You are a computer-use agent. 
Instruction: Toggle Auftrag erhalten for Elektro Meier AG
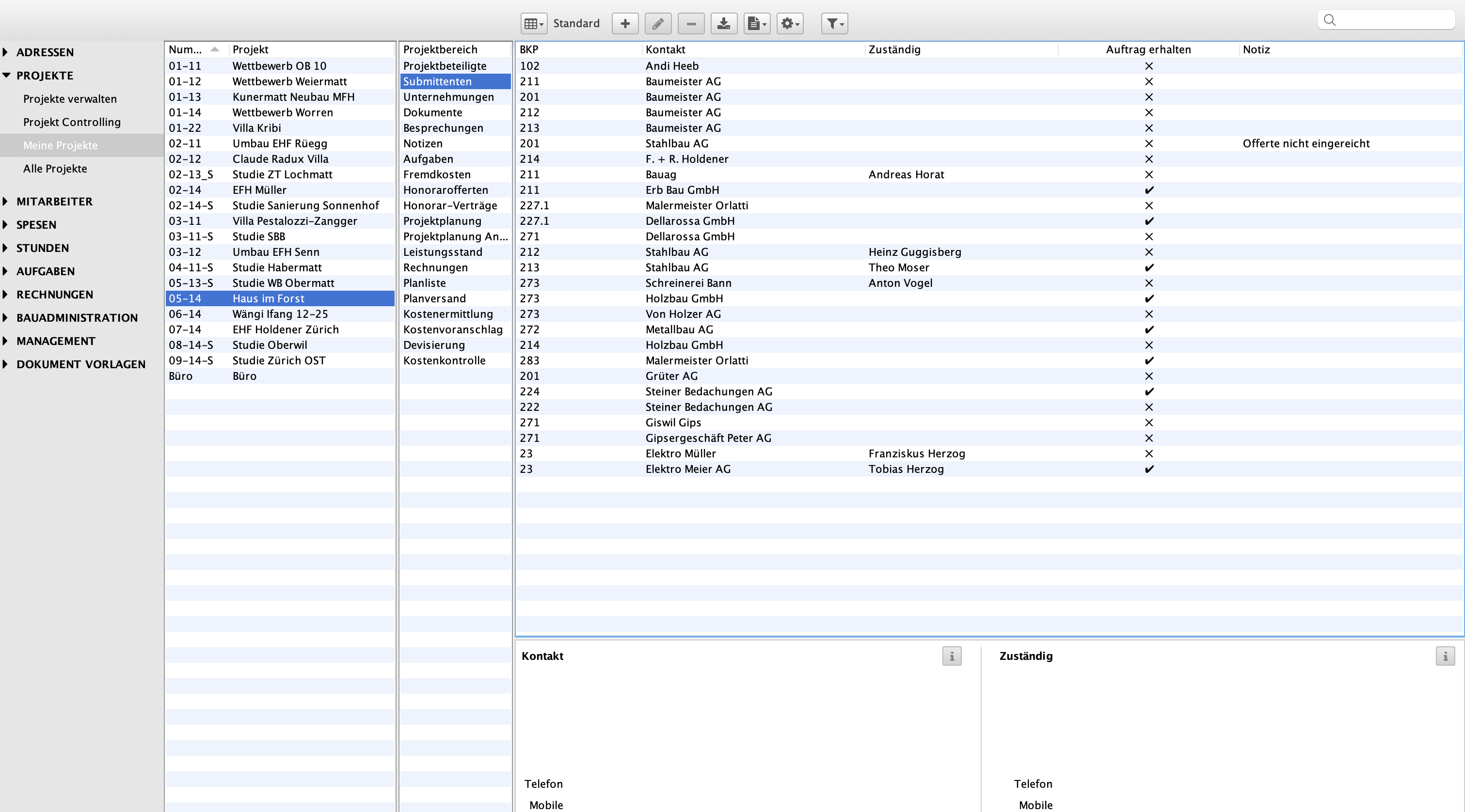click(1149, 469)
